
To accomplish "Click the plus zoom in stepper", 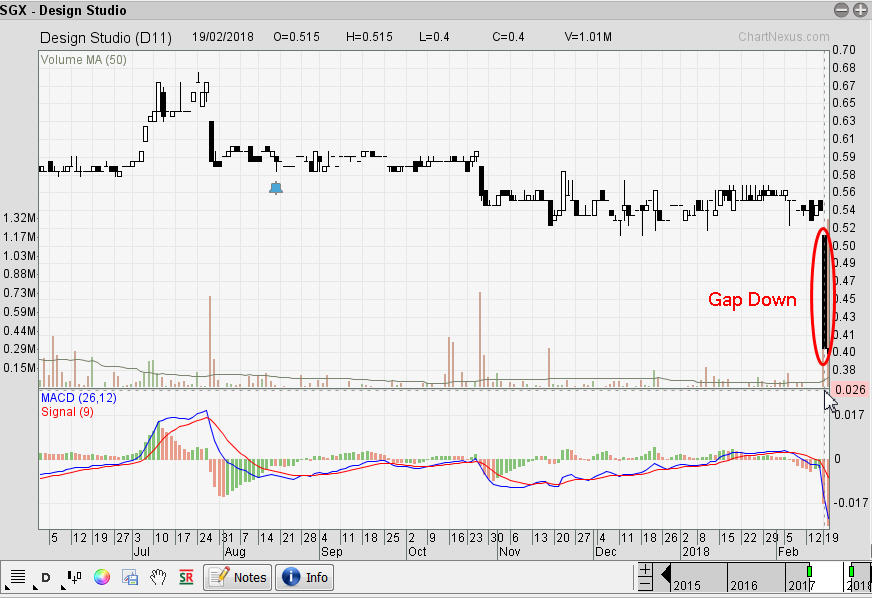I will coord(645,570).
